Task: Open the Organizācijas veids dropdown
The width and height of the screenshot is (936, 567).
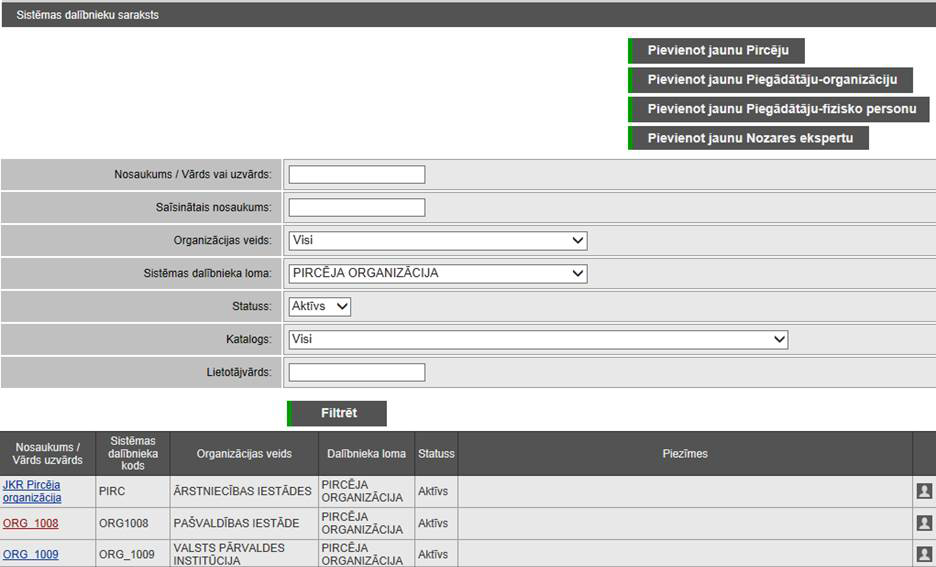Action: (437, 241)
